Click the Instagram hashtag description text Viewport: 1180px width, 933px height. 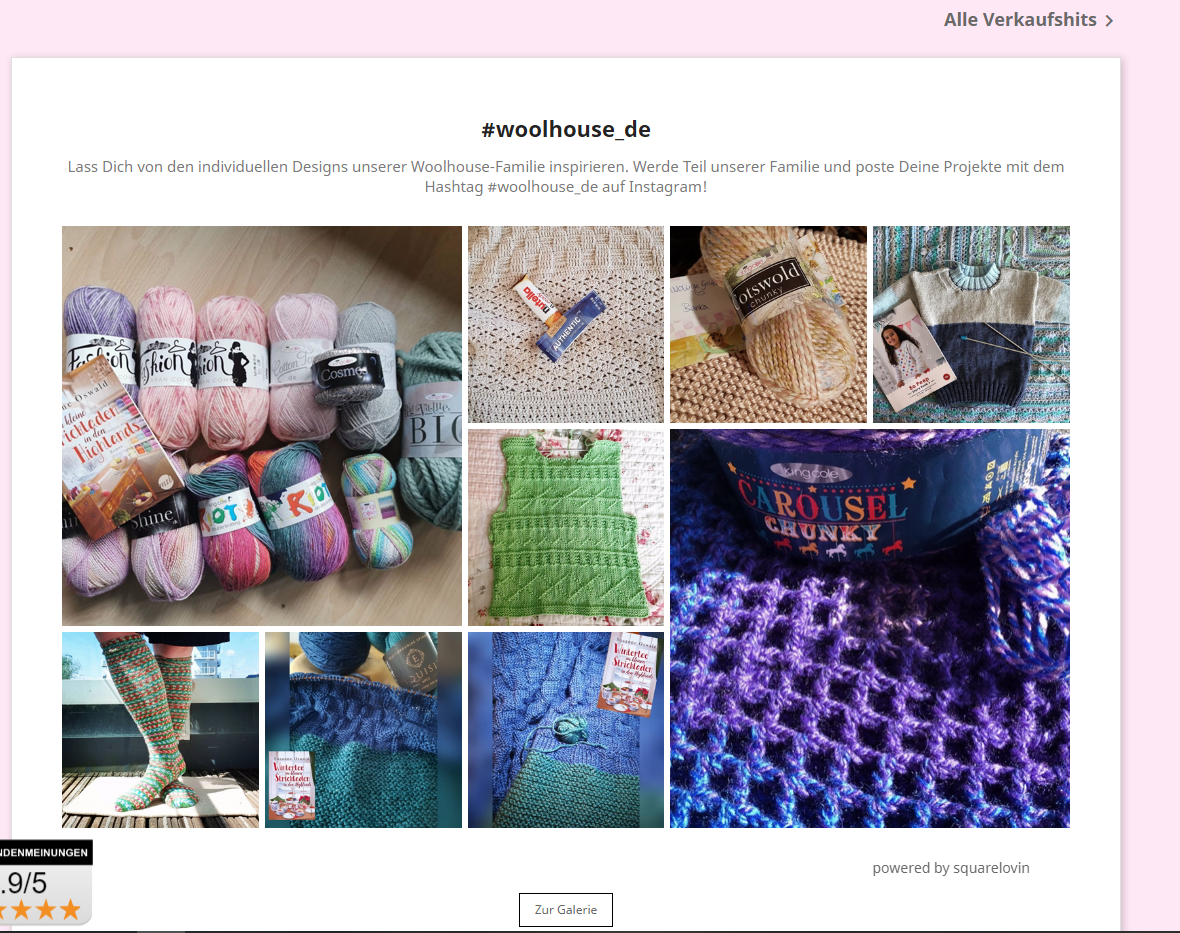point(566,177)
